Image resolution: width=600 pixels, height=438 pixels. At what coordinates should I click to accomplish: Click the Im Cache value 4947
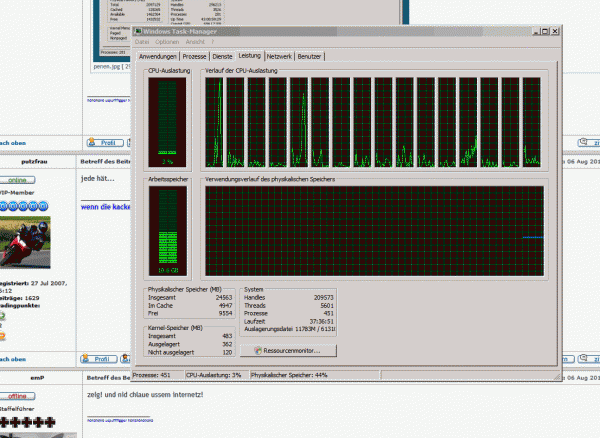(226, 306)
